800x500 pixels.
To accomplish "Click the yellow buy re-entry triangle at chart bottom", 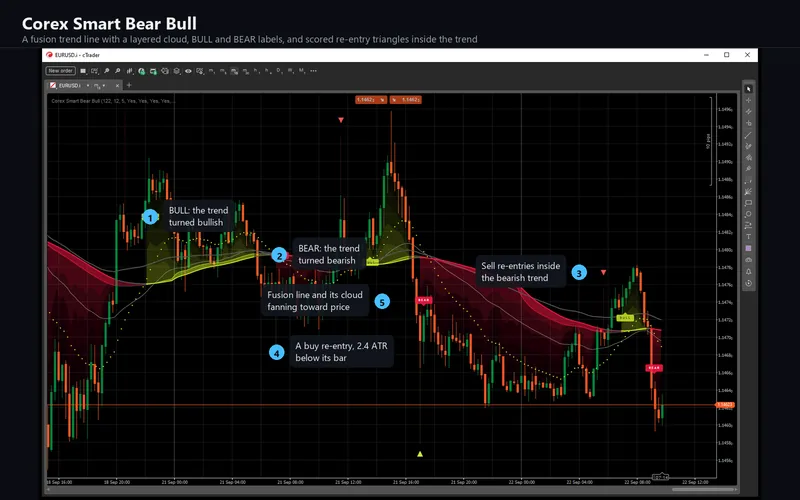I will pos(420,454).
